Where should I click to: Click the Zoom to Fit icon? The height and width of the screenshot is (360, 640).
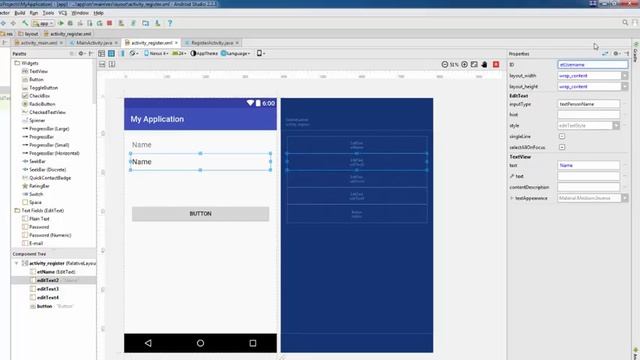pyautogui.click(x=474, y=64)
